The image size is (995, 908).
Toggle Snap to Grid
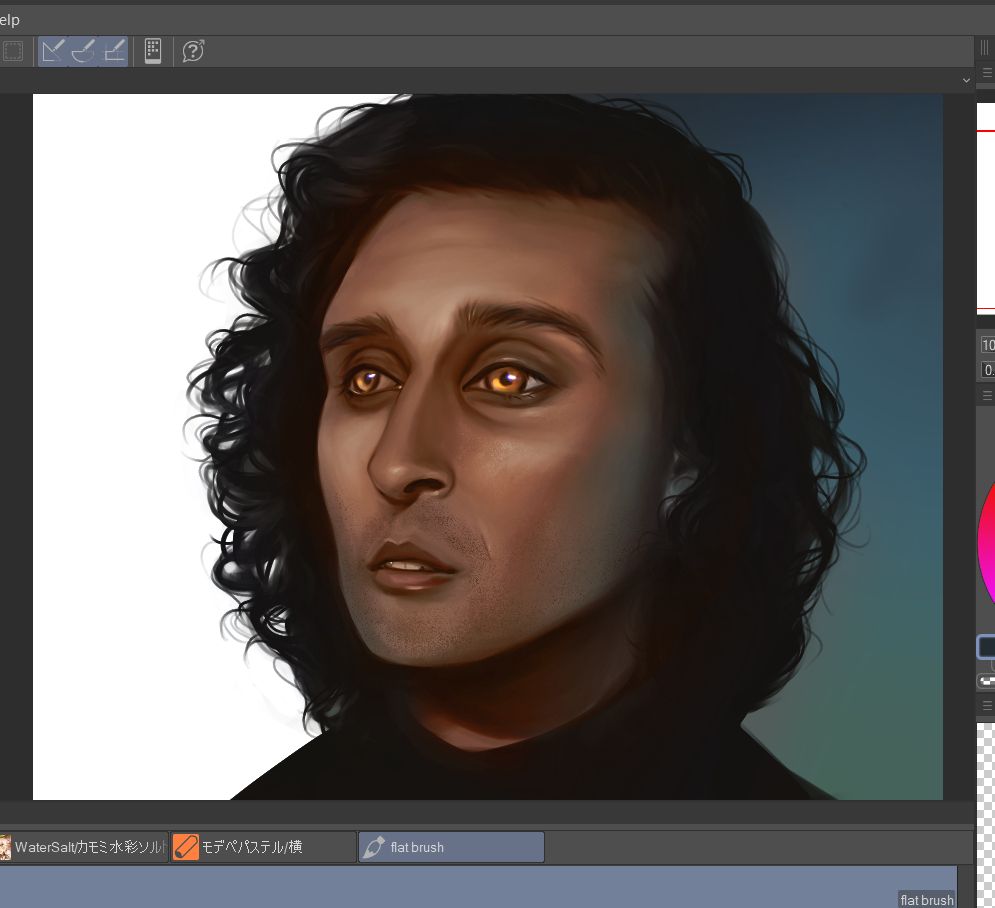click(x=114, y=51)
